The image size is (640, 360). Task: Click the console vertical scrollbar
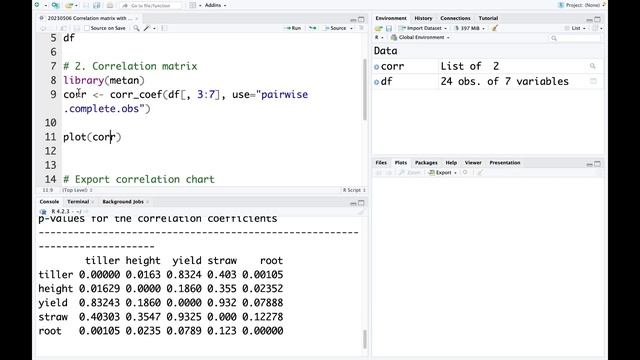click(364, 339)
